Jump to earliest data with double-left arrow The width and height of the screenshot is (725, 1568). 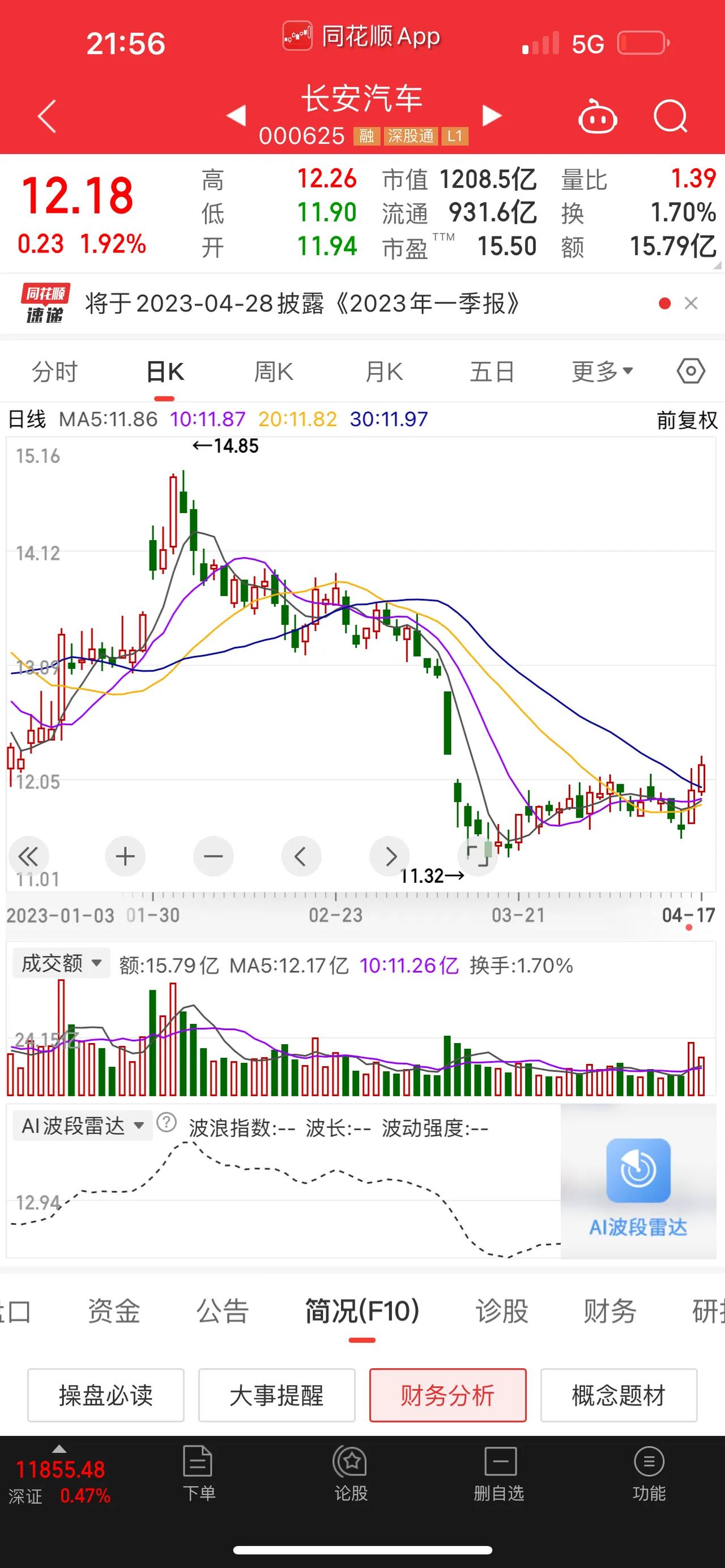[x=28, y=857]
